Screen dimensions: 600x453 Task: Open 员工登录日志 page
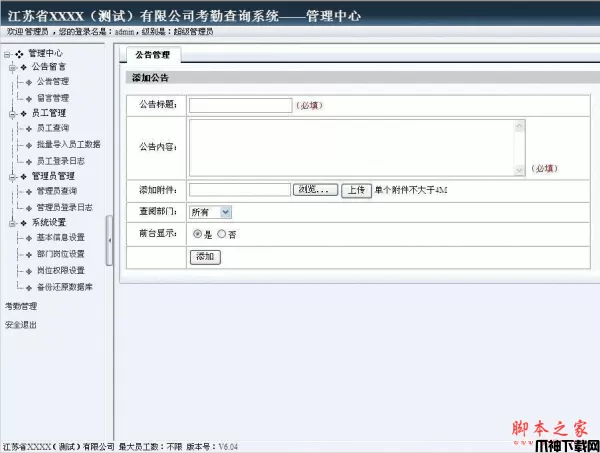(x=60, y=161)
